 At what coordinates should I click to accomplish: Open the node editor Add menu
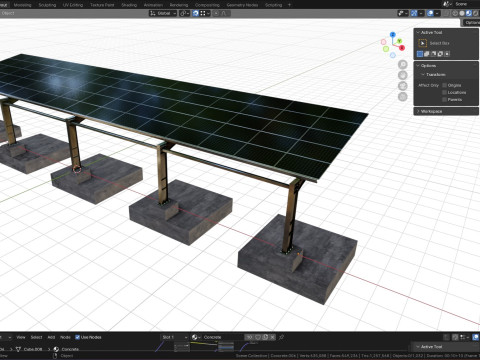(x=51, y=337)
